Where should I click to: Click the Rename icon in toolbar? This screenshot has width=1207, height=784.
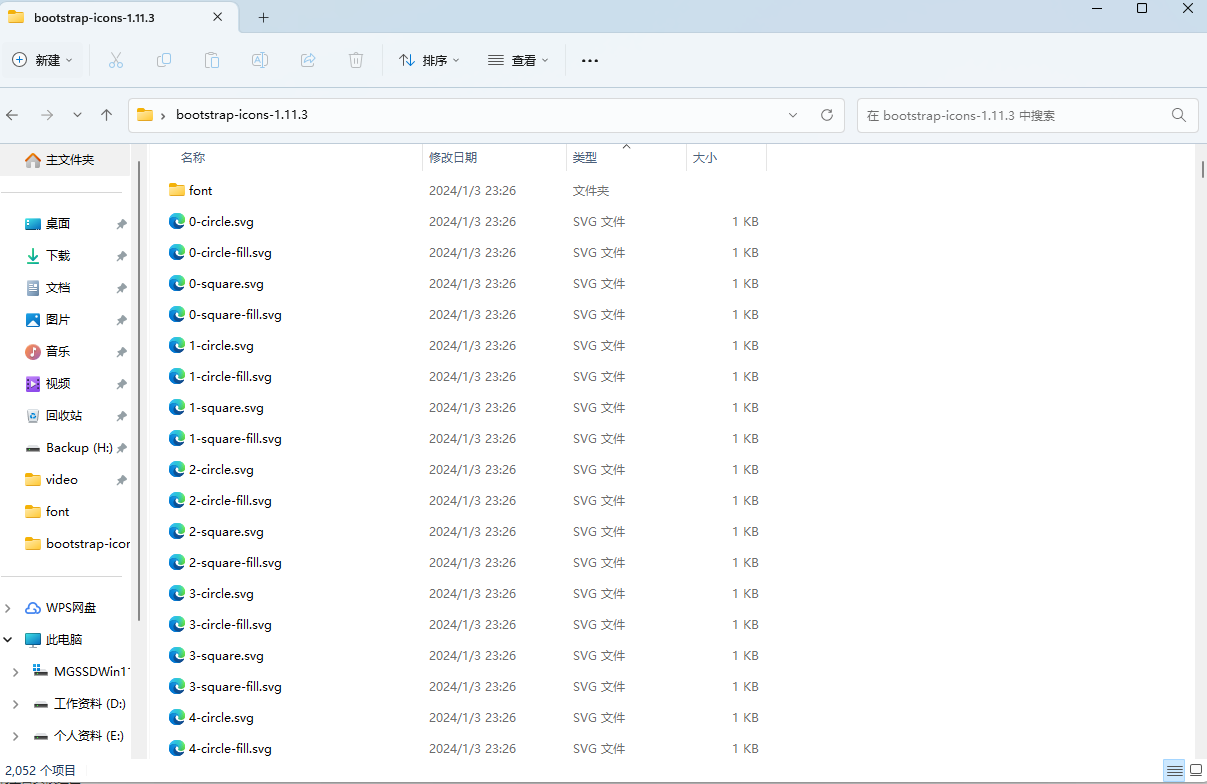(260, 60)
